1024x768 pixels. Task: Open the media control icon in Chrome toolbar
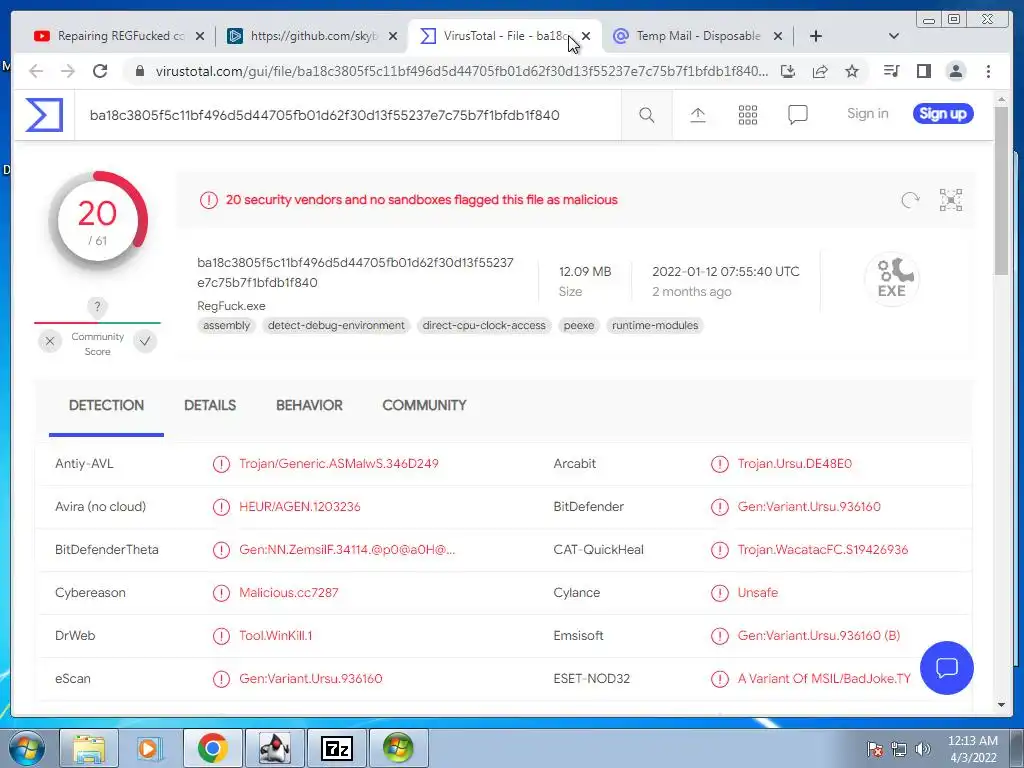tap(891, 71)
